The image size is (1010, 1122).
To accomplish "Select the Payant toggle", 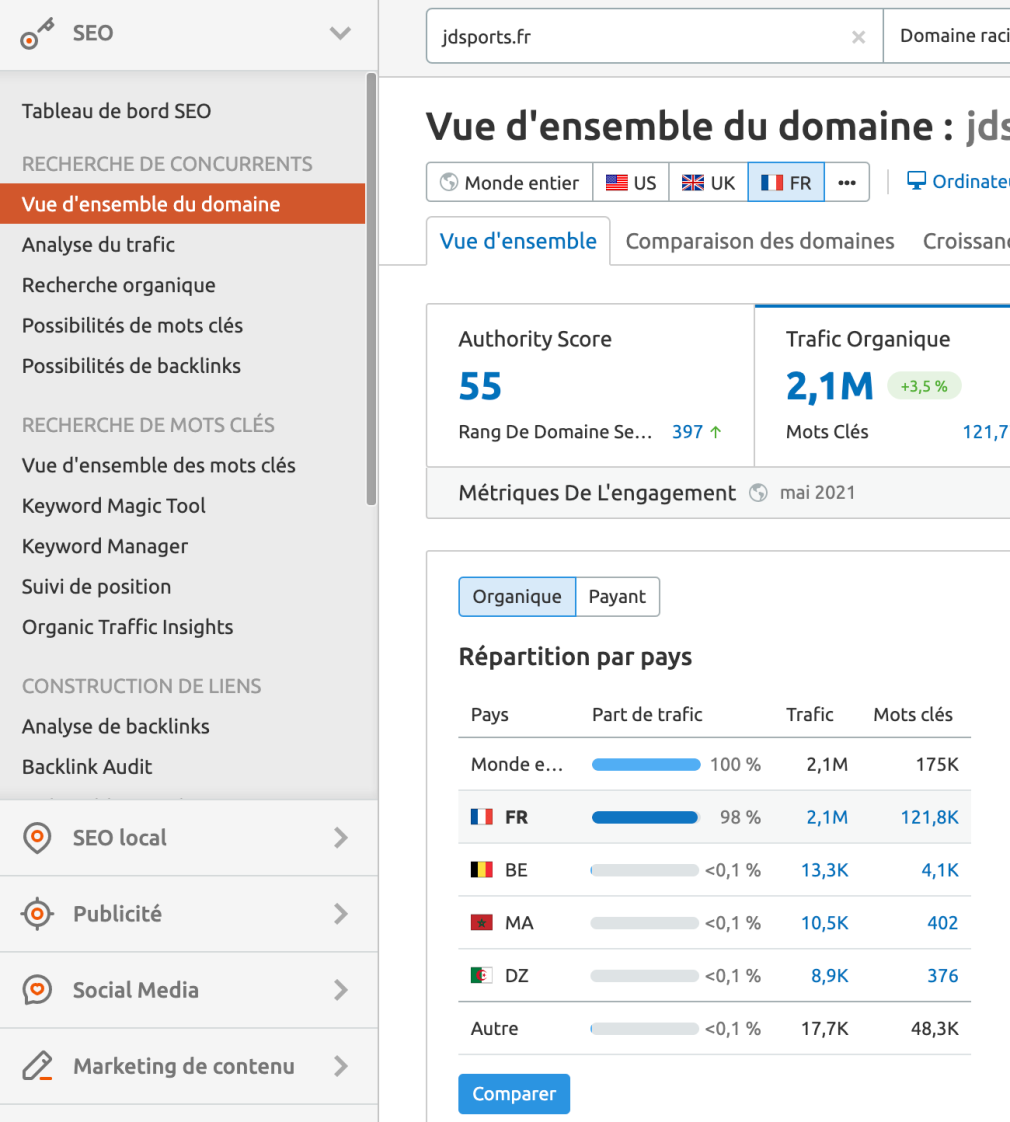I will 617,597.
